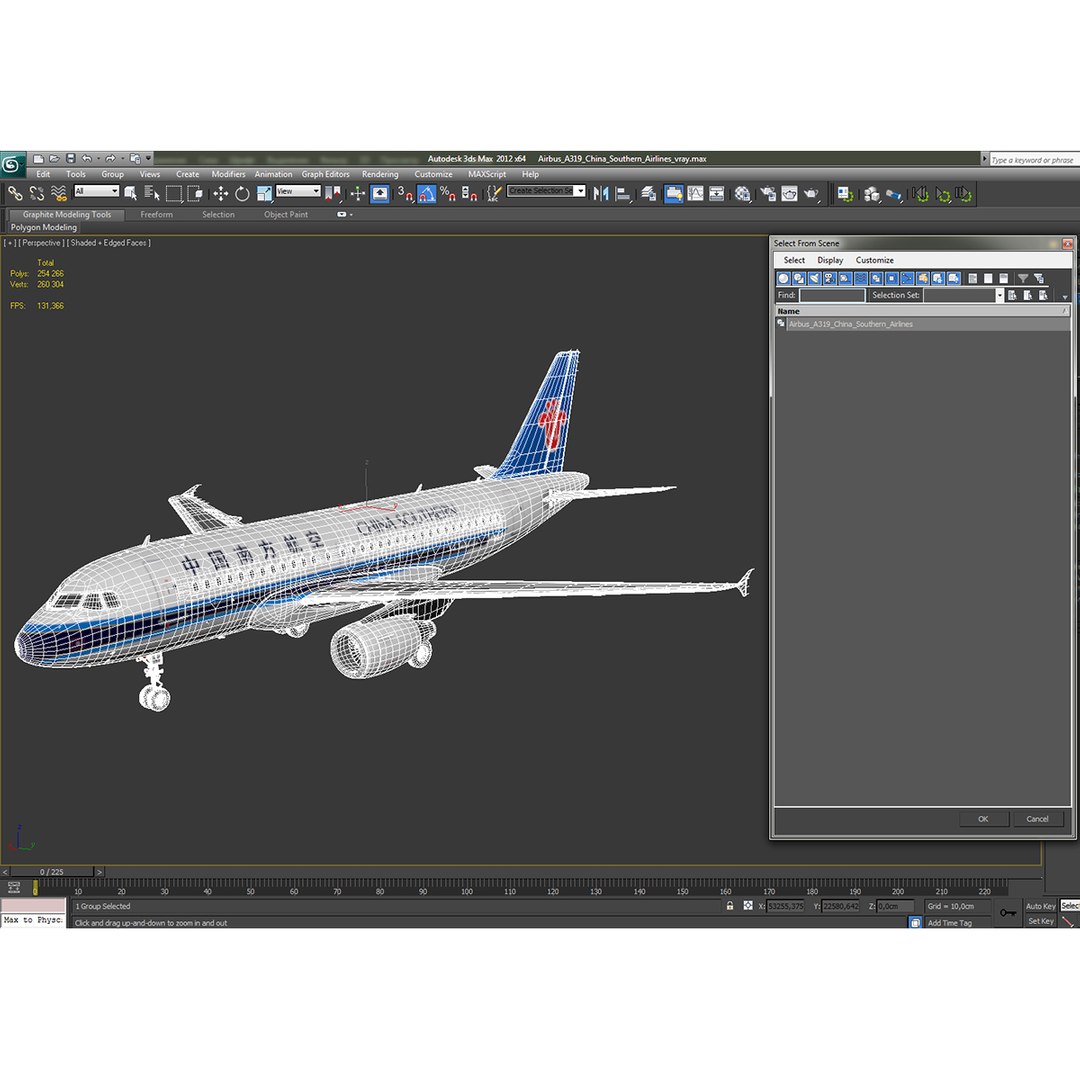The height and width of the screenshot is (1080, 1080).
Task: Click the Set Key button
Action: 1040,921
